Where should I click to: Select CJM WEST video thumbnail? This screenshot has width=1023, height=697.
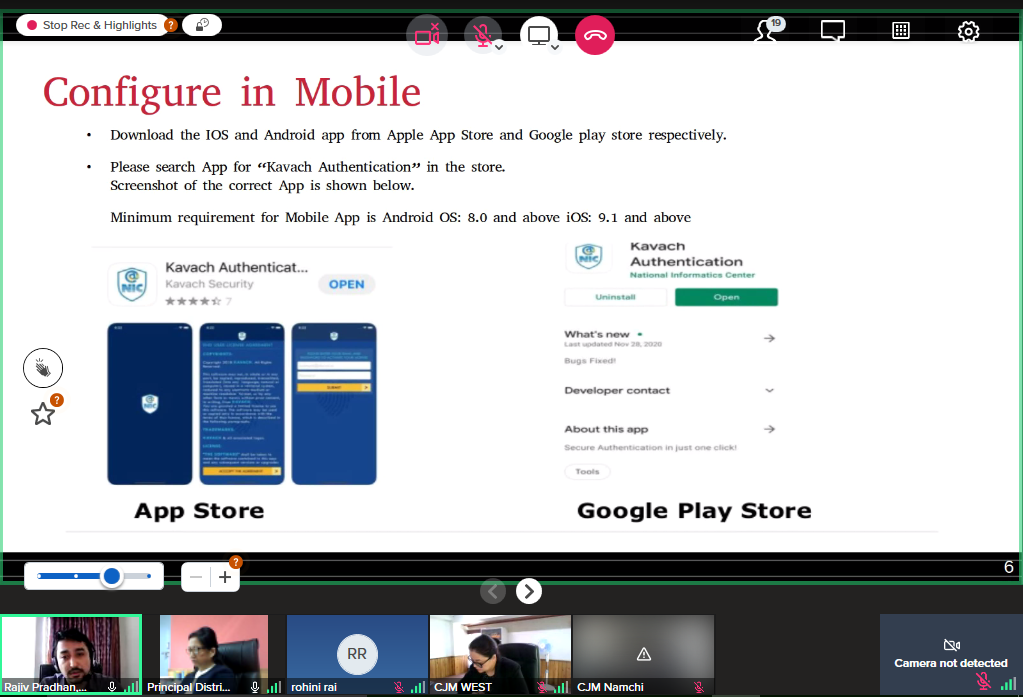500,655
